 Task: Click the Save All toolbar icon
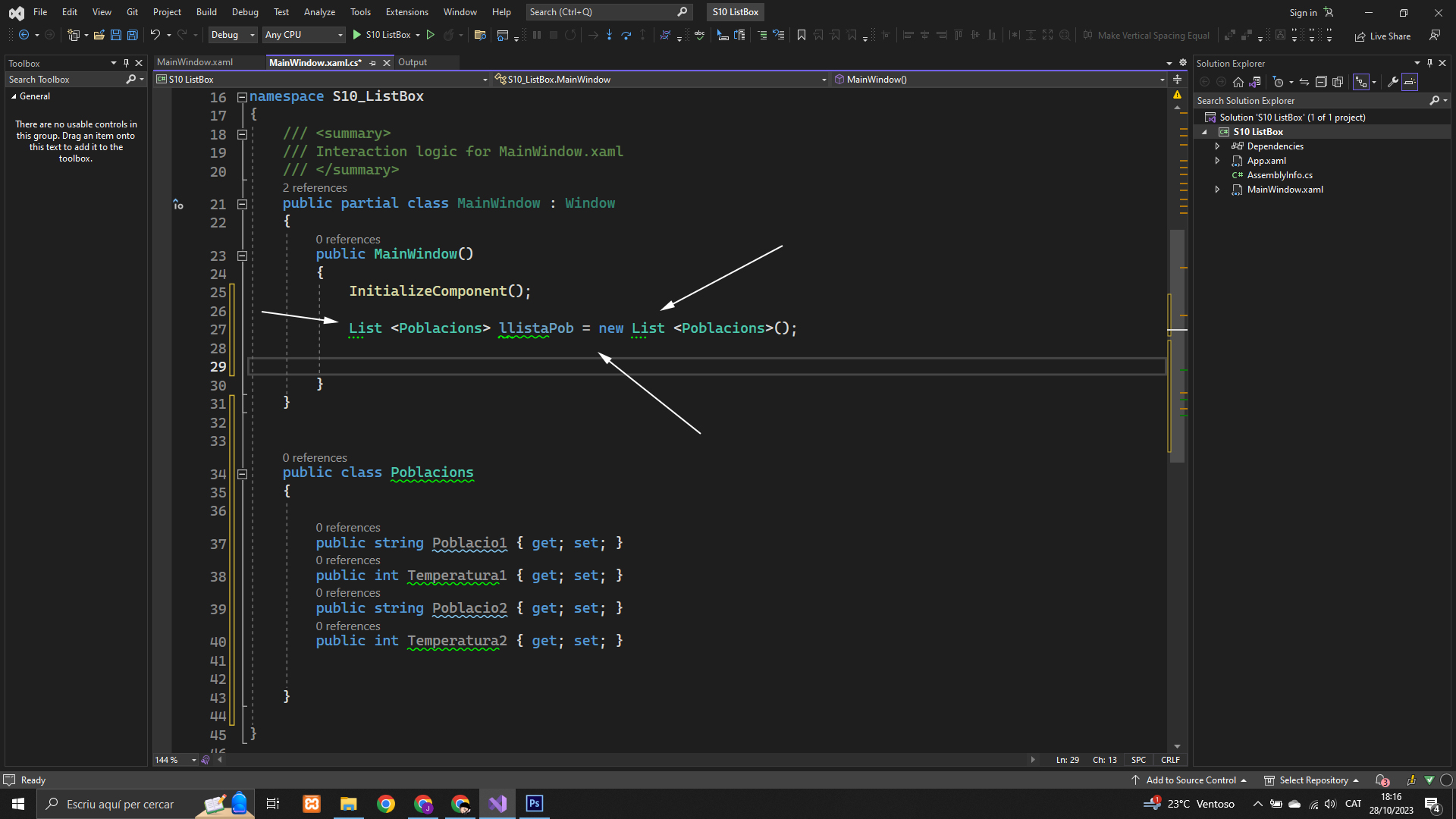click(133, 35)
